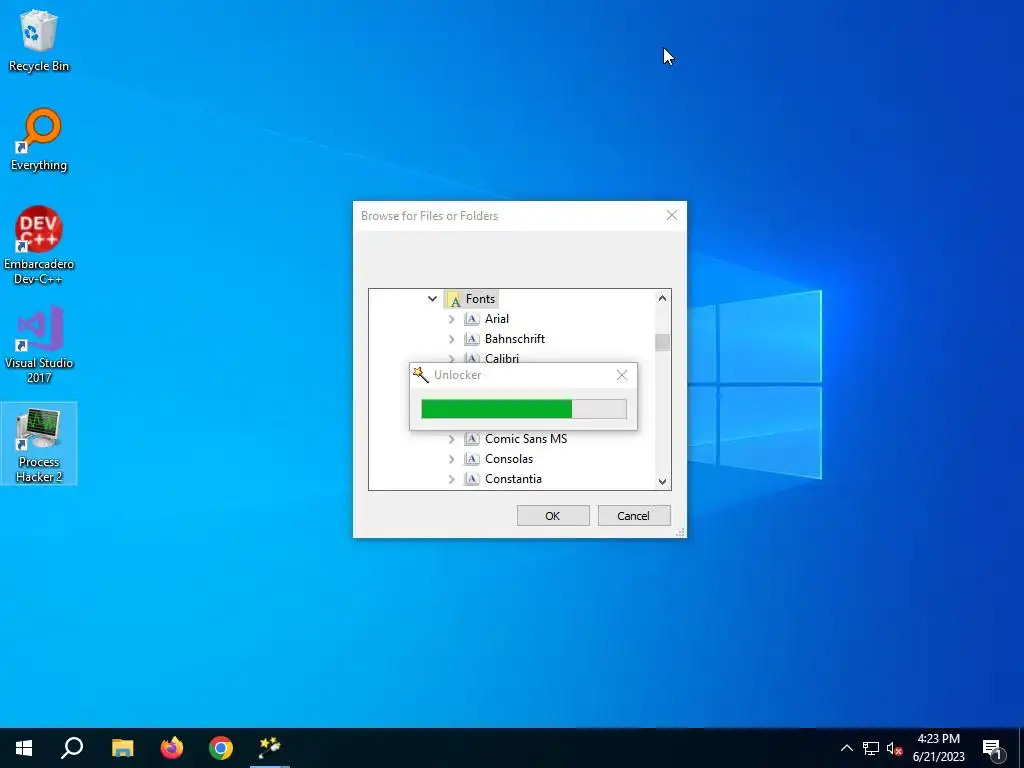Close Browse for Files or Folders dialog

click(x=671, y=216)
